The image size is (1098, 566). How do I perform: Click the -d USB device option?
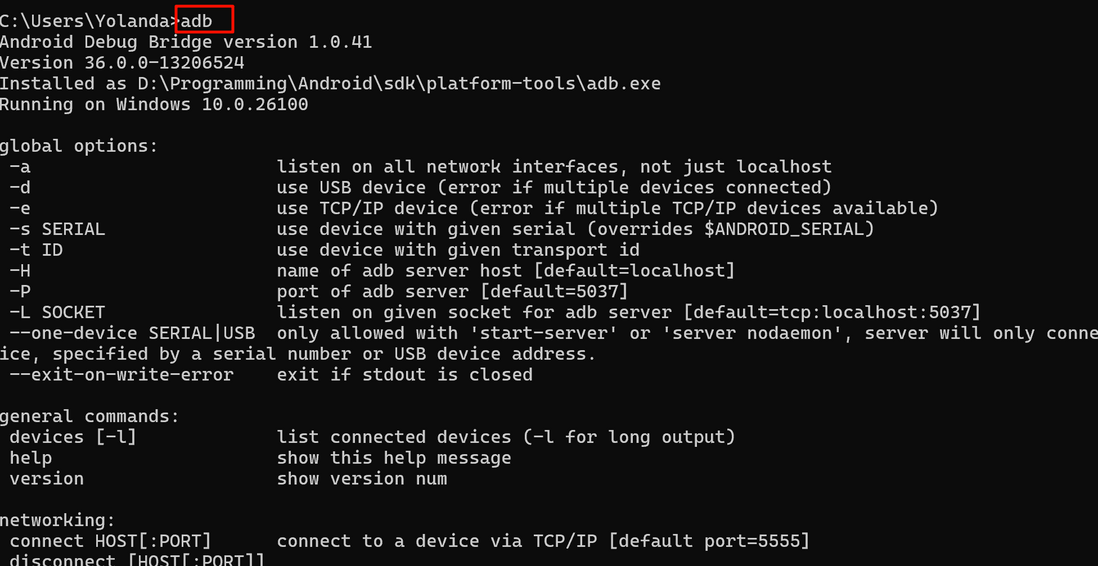tap(20, 188)
